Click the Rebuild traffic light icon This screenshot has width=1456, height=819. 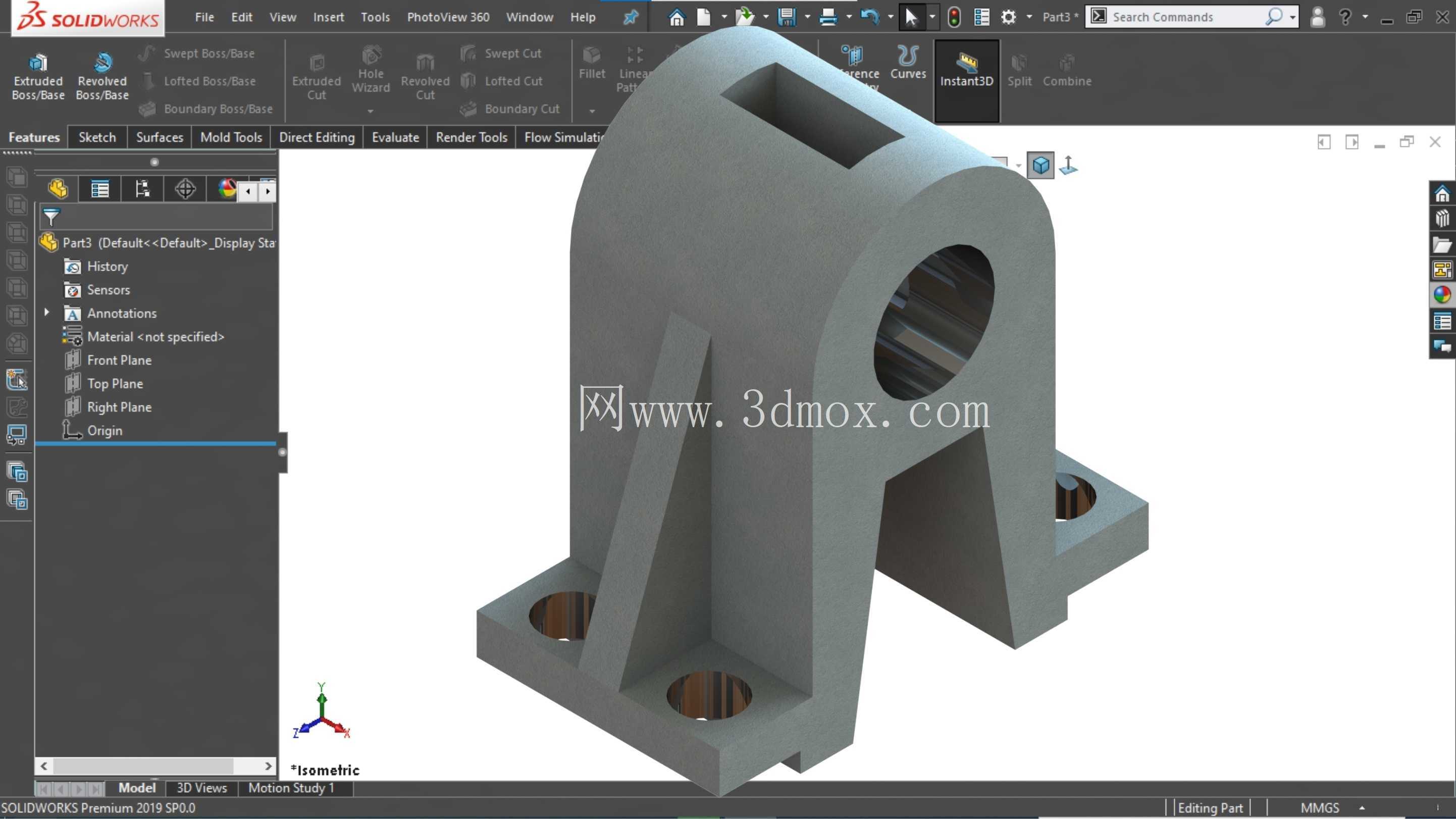(954, 17)
